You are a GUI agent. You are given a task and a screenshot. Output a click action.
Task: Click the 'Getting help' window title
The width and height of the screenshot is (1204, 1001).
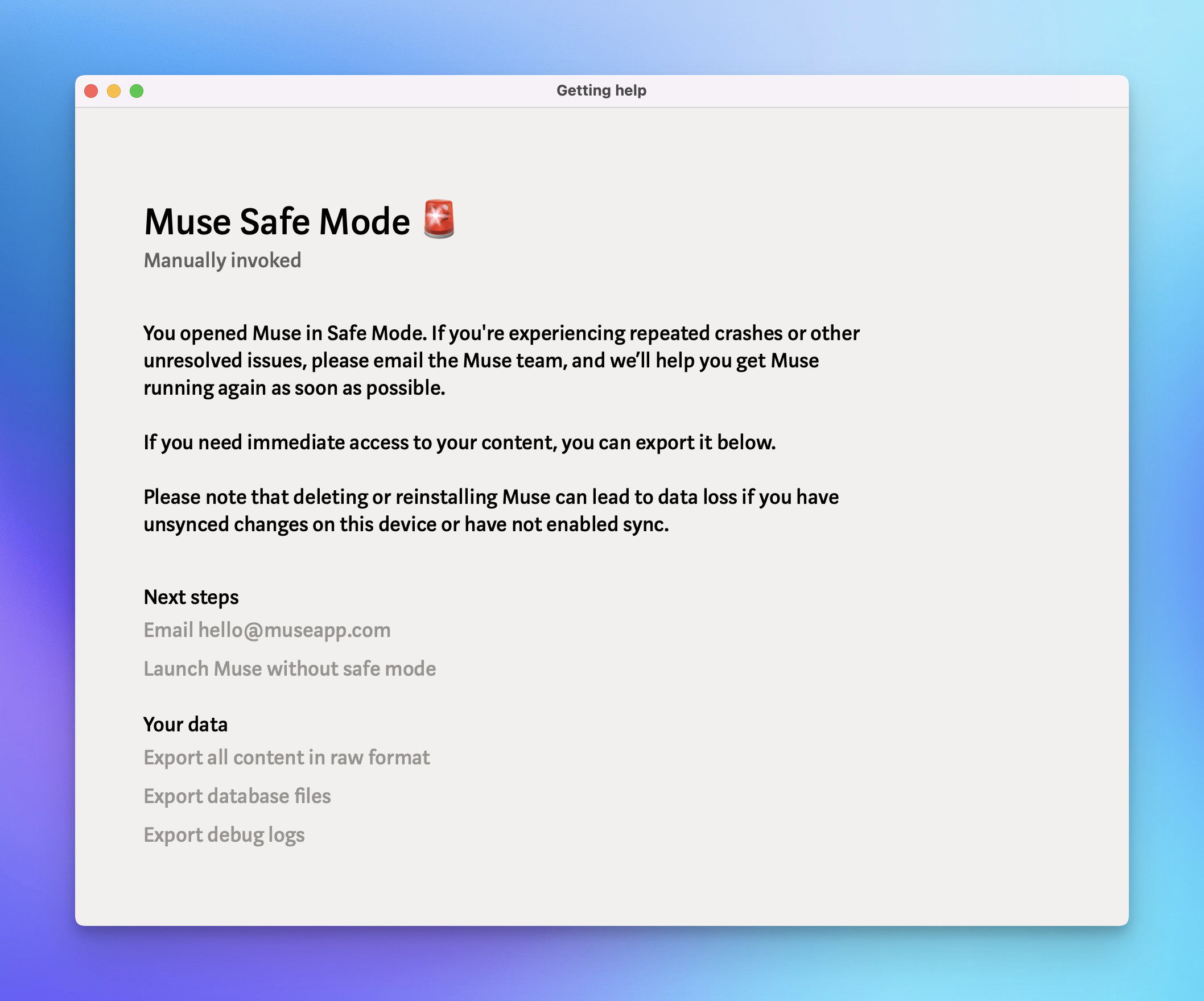click(601, 90)
